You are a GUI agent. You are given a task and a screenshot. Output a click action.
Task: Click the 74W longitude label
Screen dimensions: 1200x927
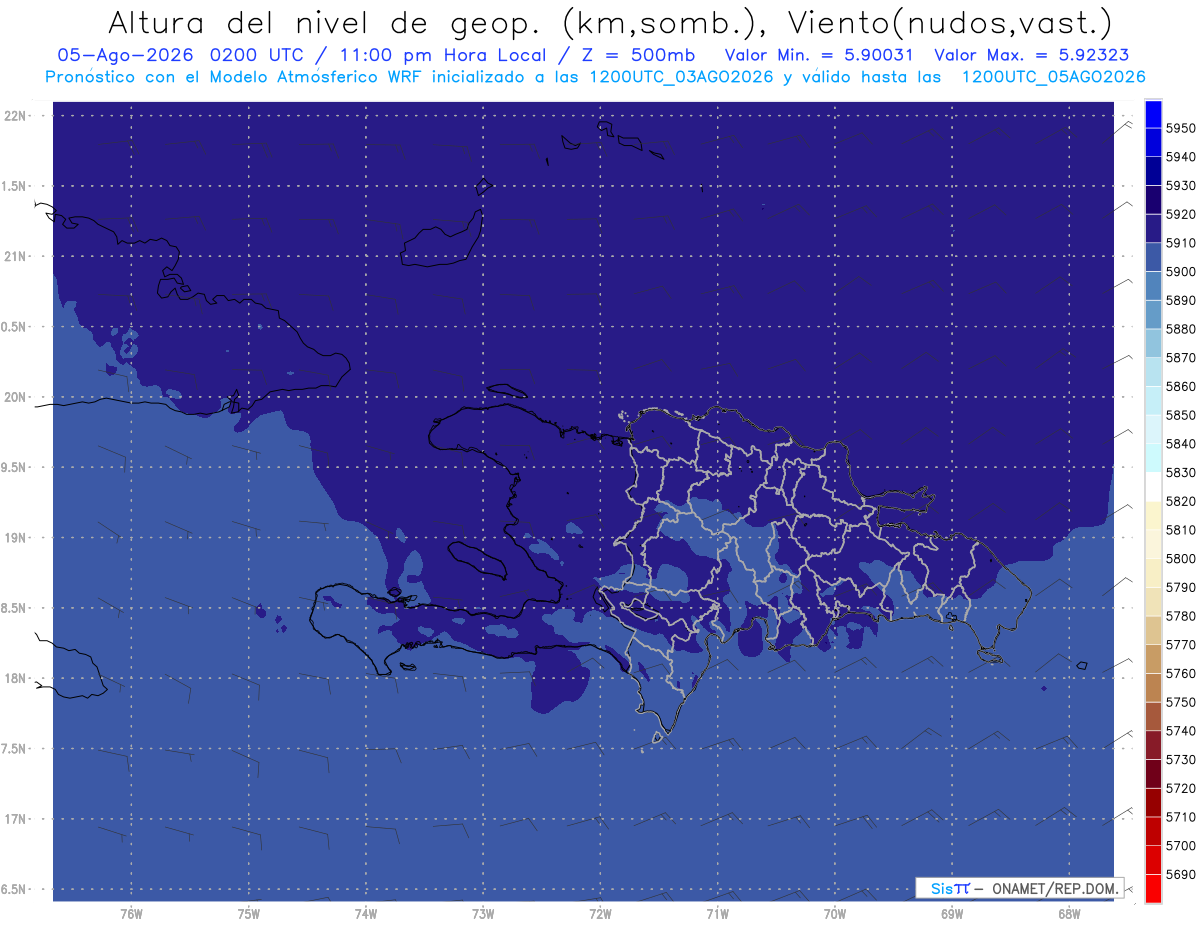[x=366, y=914]
